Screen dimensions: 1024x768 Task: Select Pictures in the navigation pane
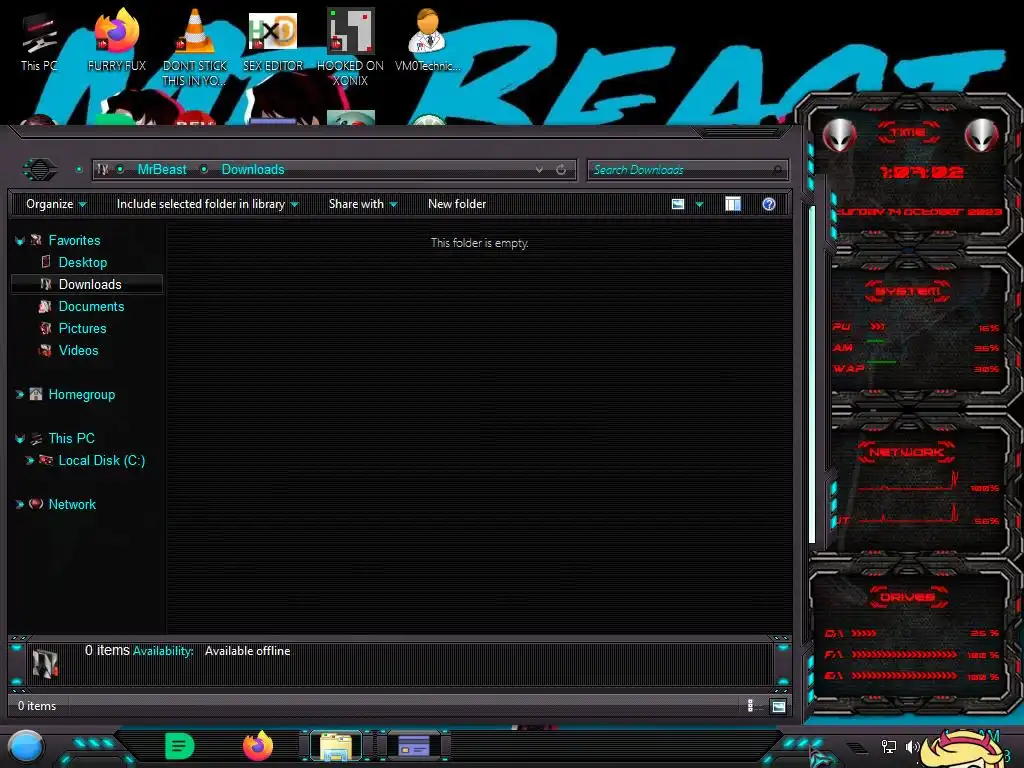pyautogui.click(x=82, y=328)
